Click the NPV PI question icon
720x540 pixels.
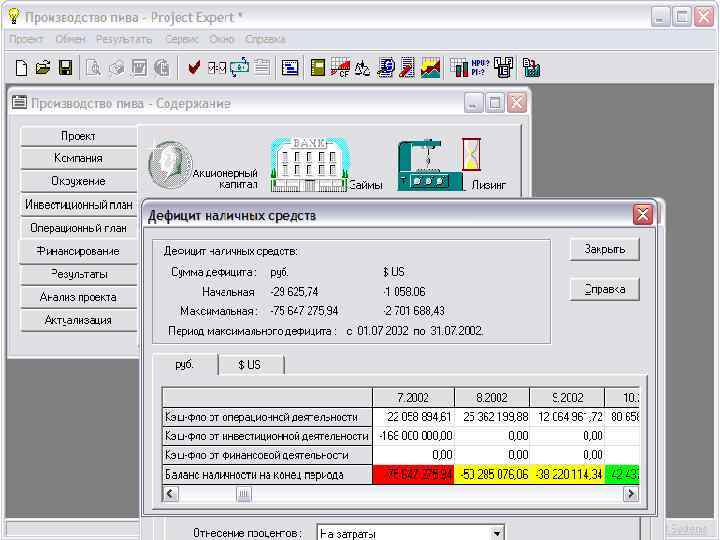click(x=480, y=68)
